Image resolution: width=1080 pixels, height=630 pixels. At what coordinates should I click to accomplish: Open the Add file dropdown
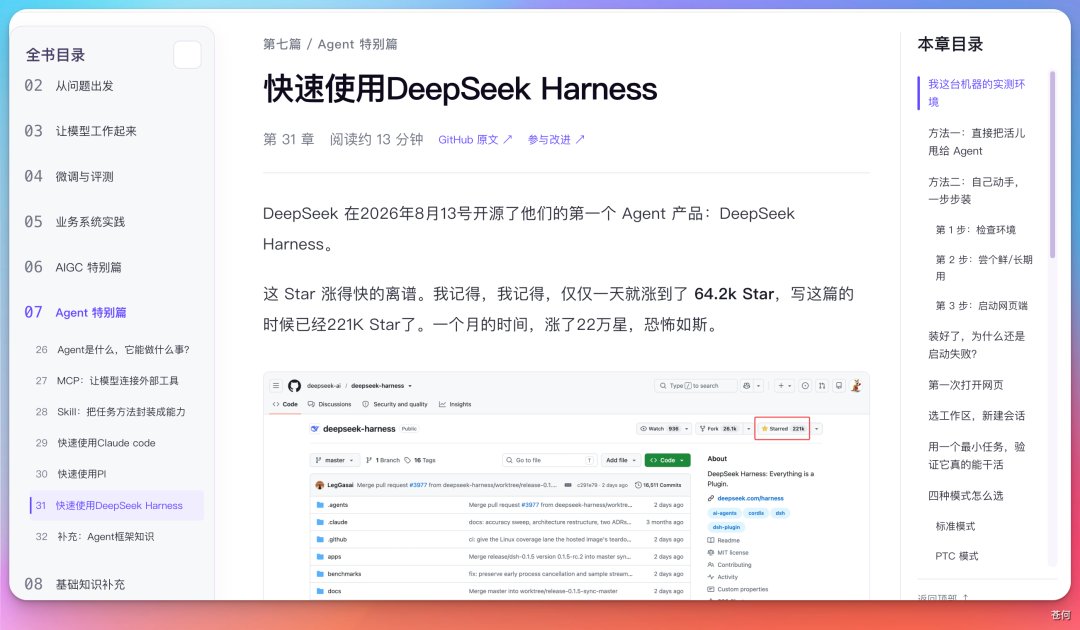(621, 460)
